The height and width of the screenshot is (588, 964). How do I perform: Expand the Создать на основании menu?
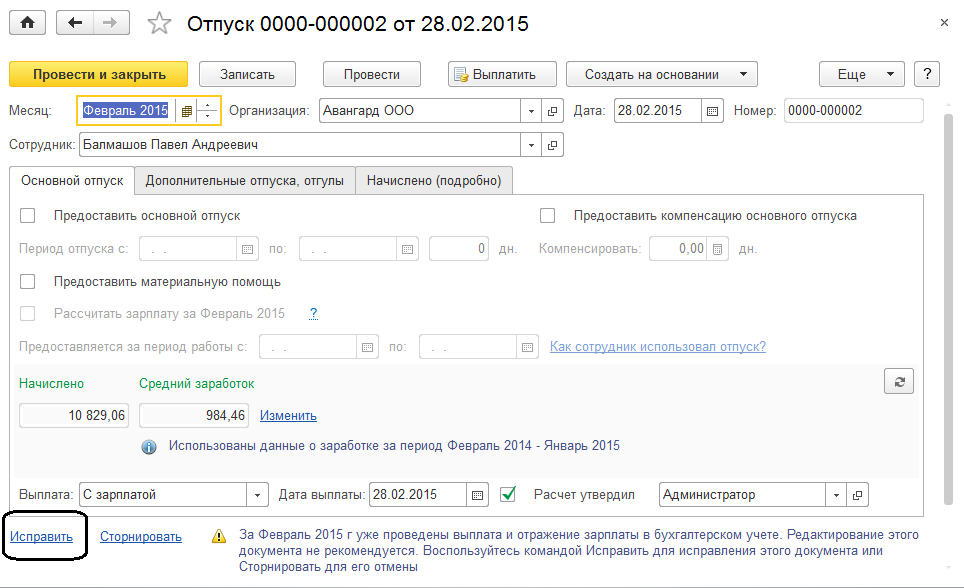pyautogui.click(x=742, y=74)
